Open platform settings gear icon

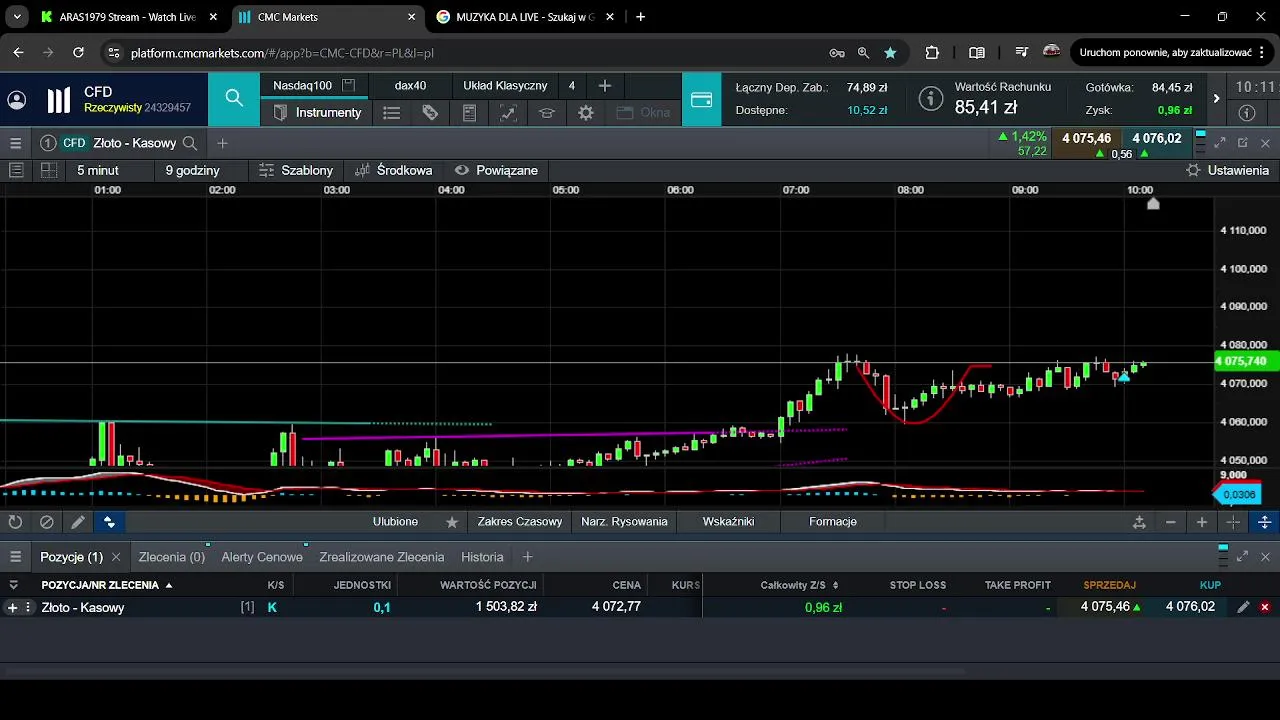click(x=586, y=113)
